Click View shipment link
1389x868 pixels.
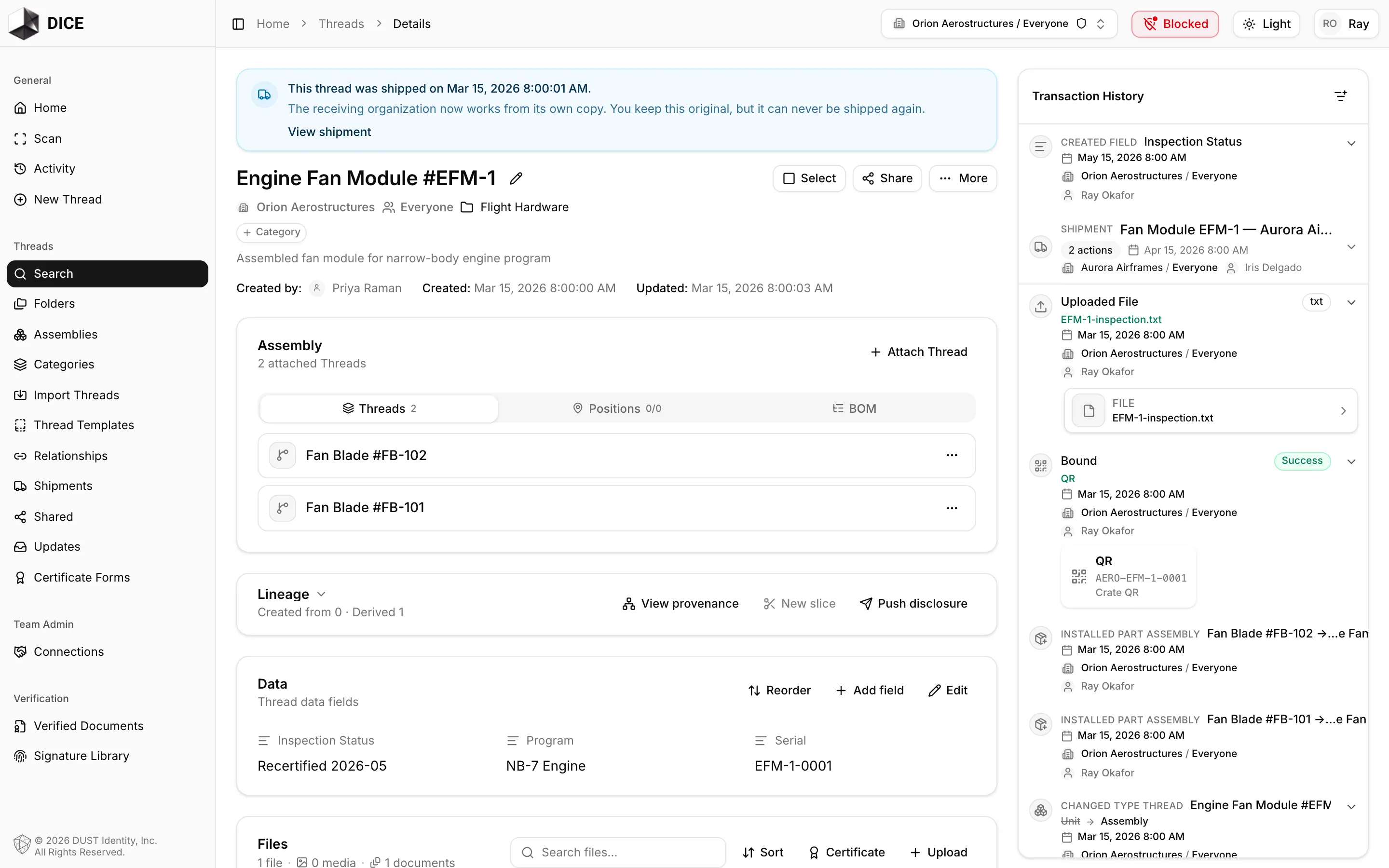click(x=329, y=132)
